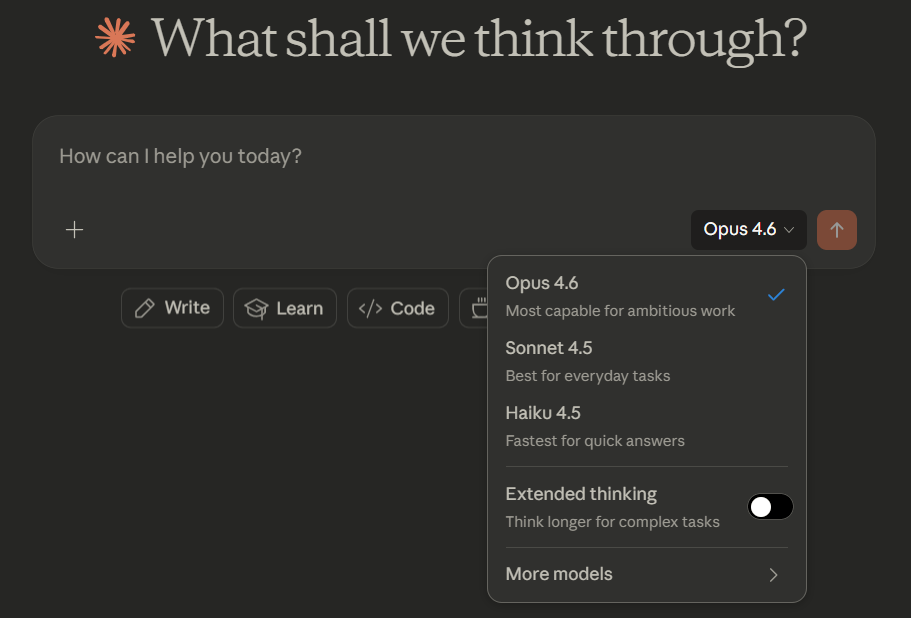The width and height of the screenshot is (911, 618).
Task: Click the plus icon to add attachments
Action: point(74,230)
